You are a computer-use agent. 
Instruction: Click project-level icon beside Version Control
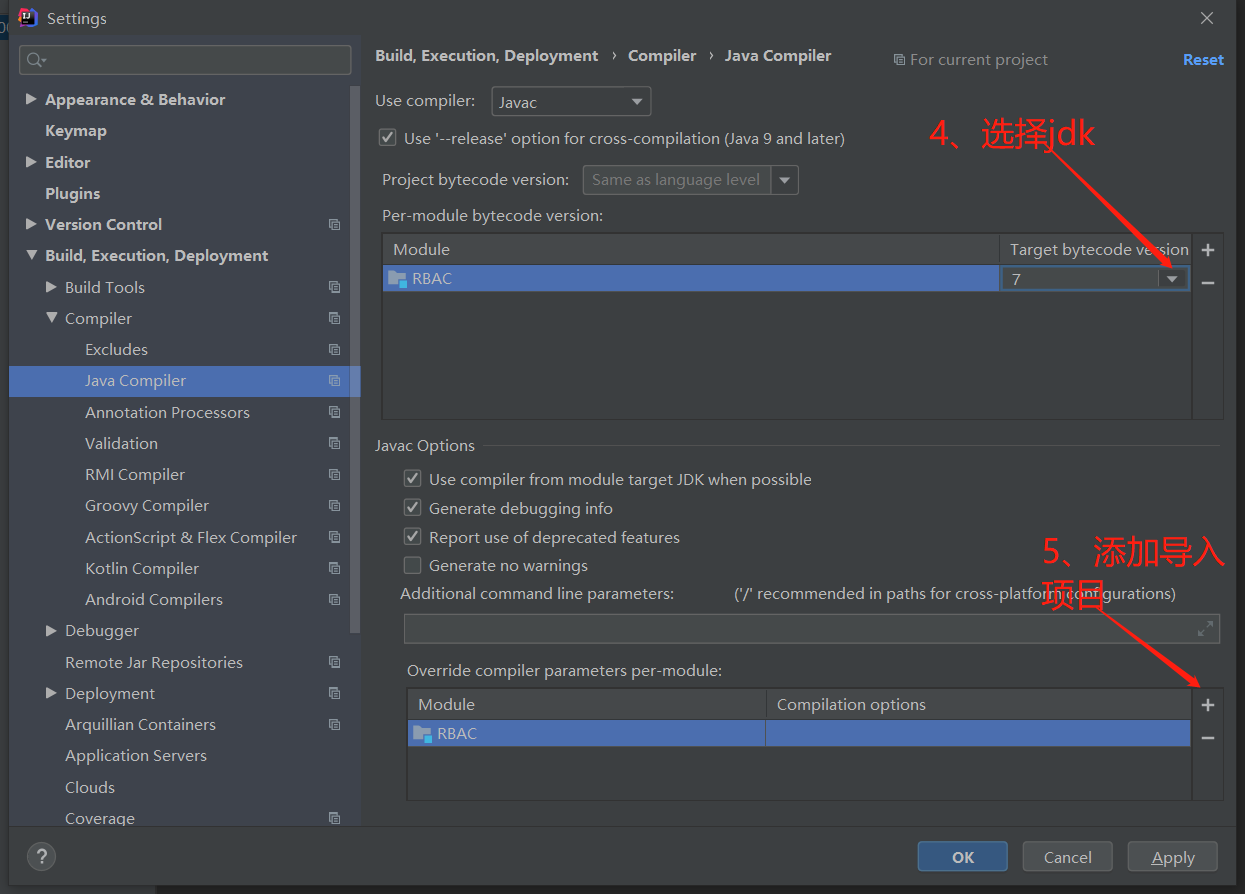(334, 225)
